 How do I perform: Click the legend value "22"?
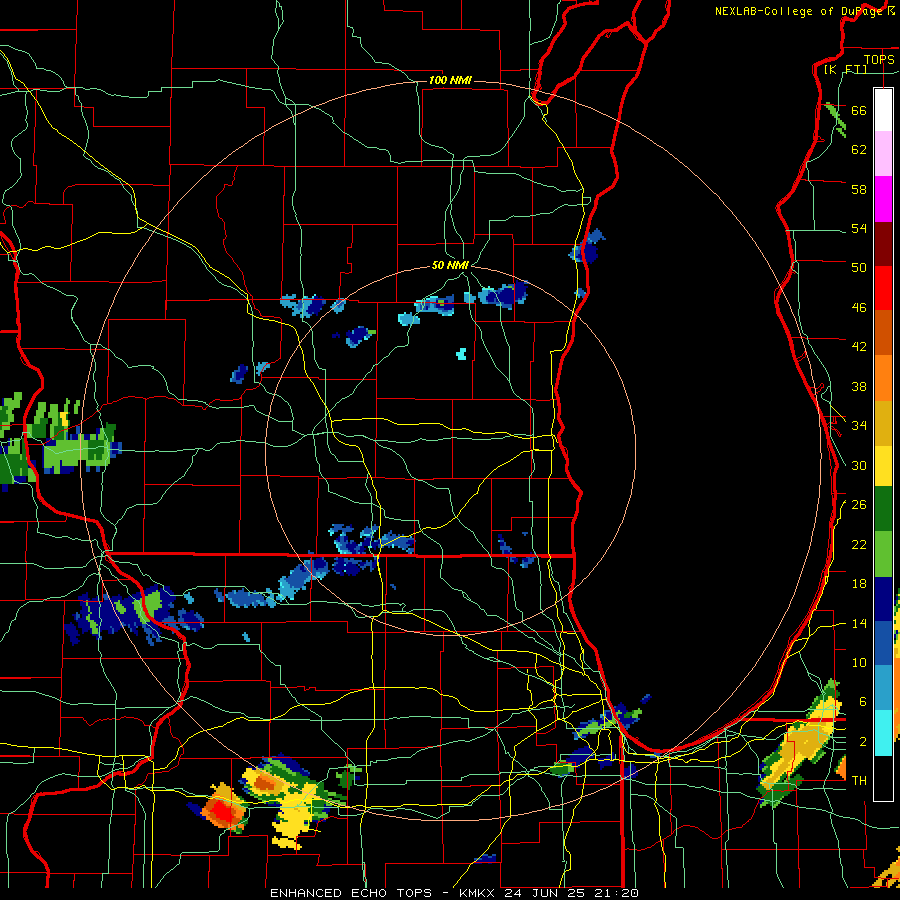coord(859,545)
